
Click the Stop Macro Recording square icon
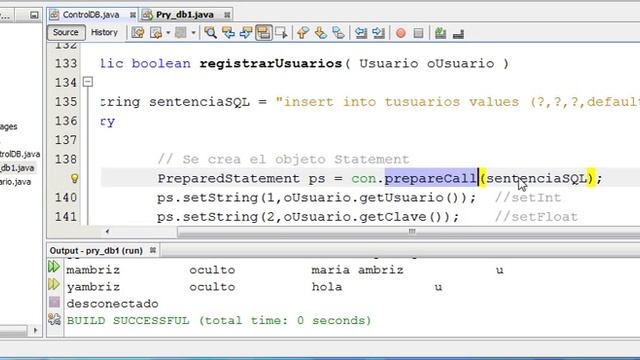[418, 33]
